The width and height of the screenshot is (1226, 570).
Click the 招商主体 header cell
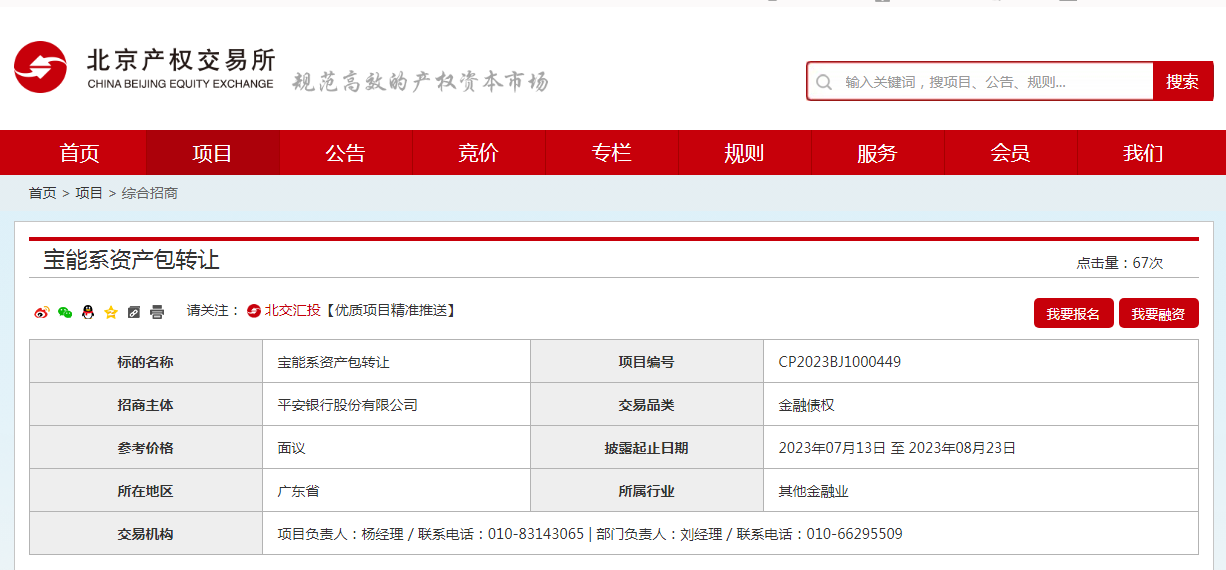[146, 405]
